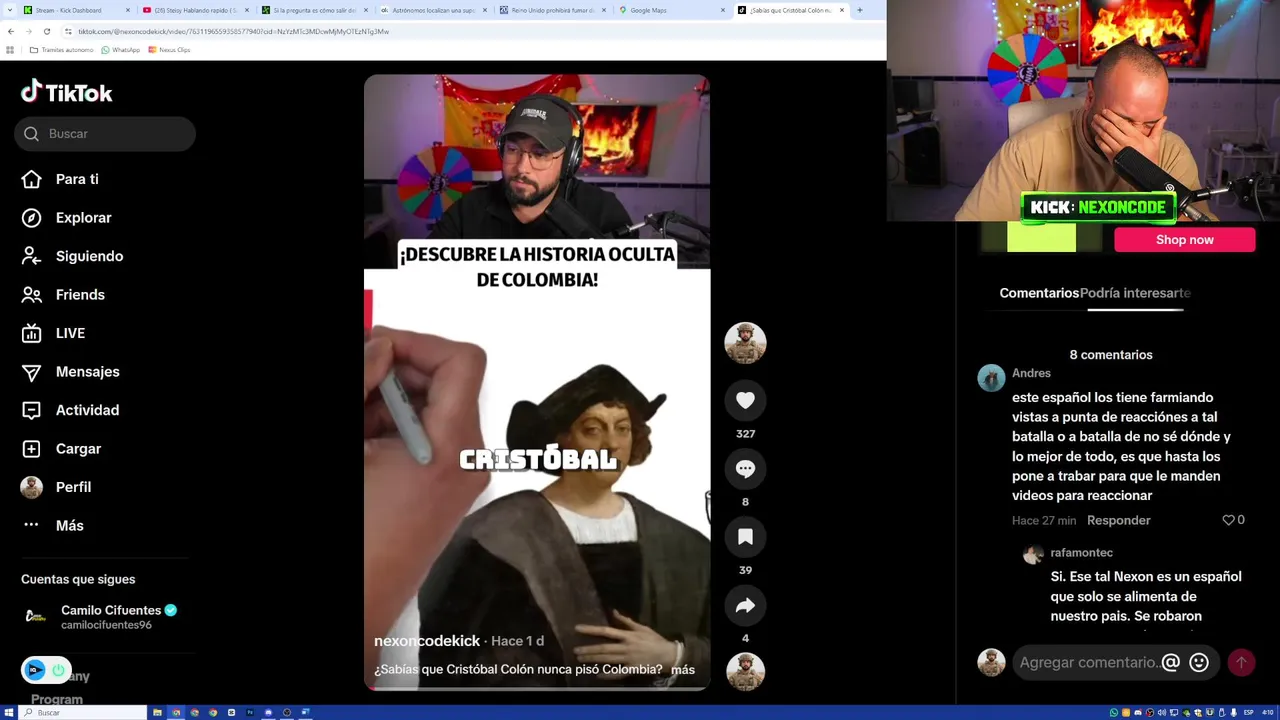The image size is (1280, 720).
Task: Click 8 comentarios heading
Action: tap(1111, 355)
